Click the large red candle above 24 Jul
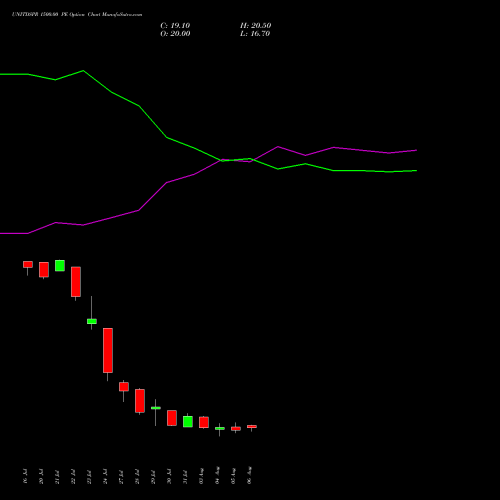 (x=108, y=350)
